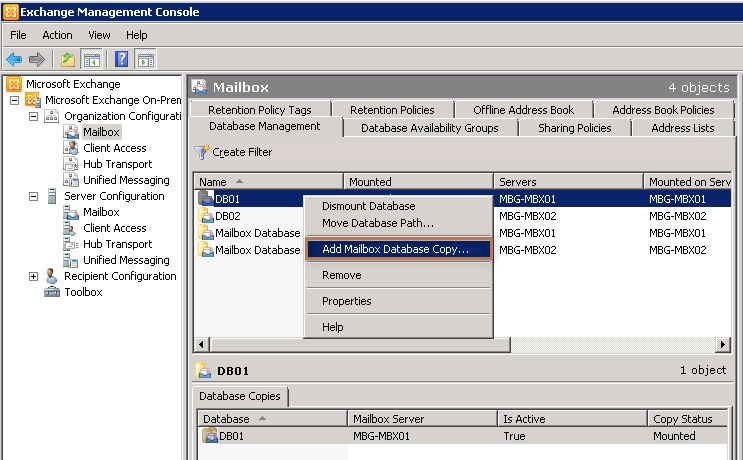Switch to the Database Availability Groups tab

(430, 128)
